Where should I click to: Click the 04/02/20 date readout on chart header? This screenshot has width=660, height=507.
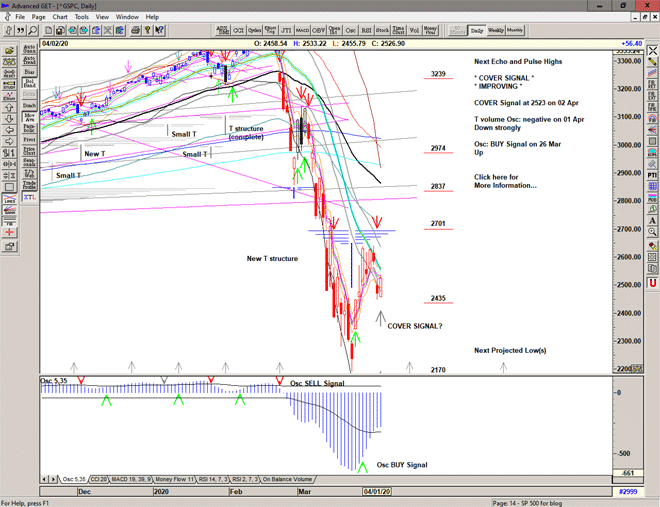point(55,43)
